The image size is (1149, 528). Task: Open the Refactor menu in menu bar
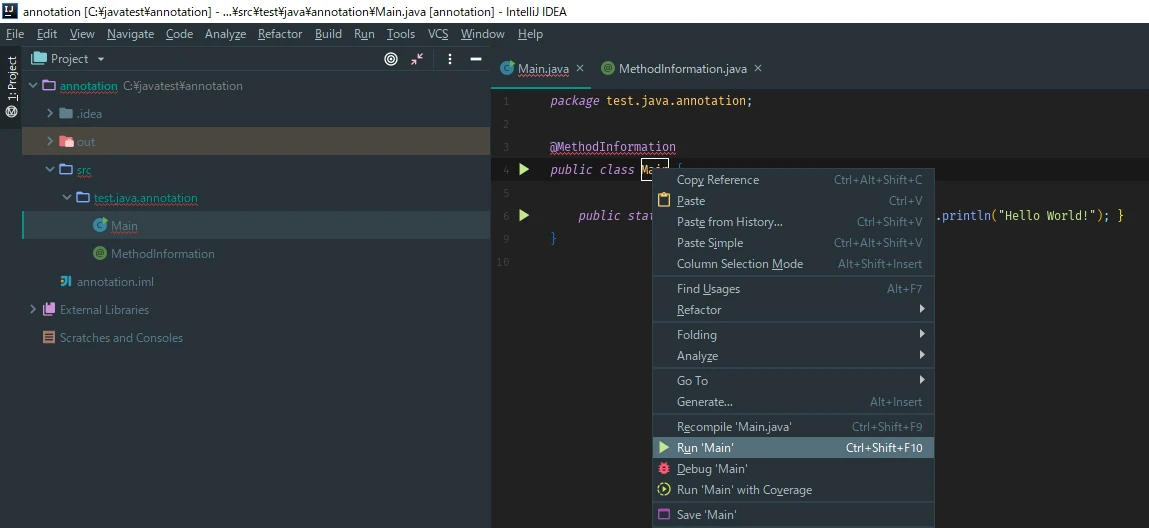pos(280,34)
